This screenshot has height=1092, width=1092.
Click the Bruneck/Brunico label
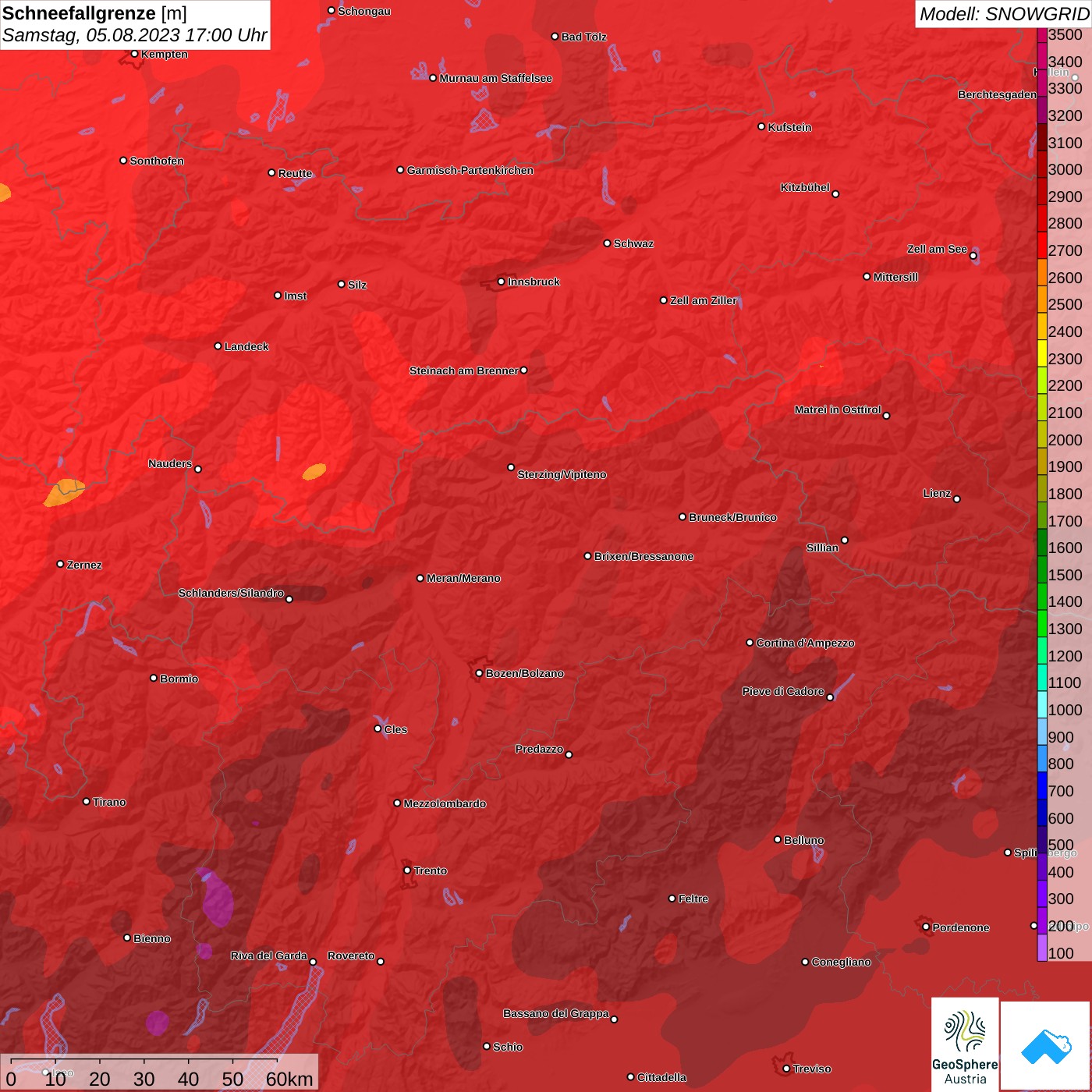tap(732, 517)
